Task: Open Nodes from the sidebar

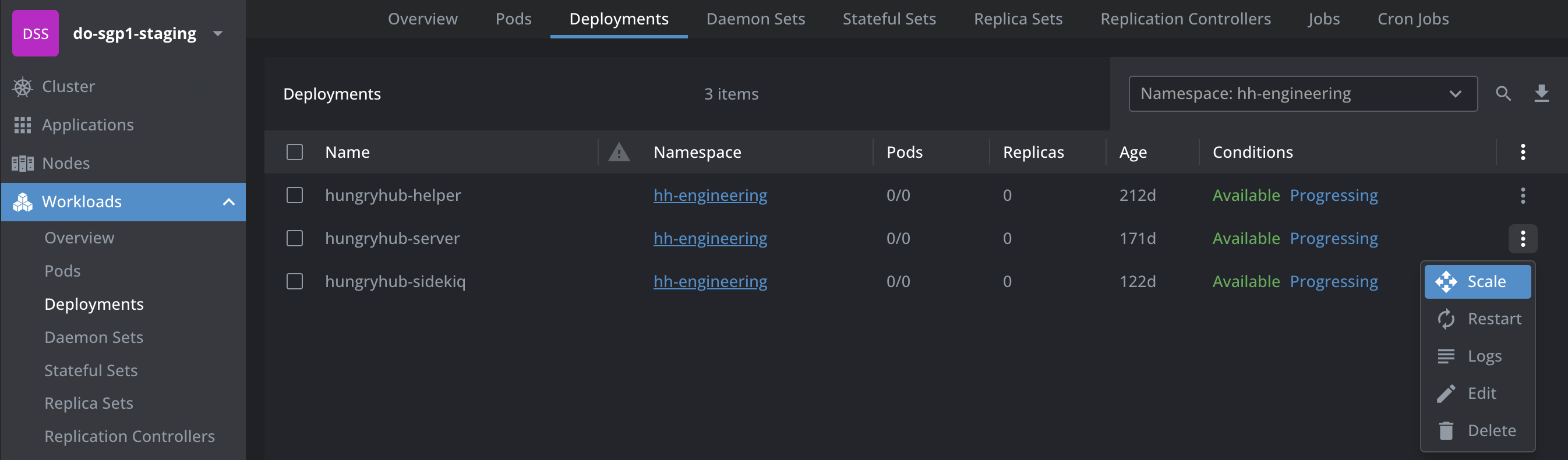Action: (x=66, y=163)
